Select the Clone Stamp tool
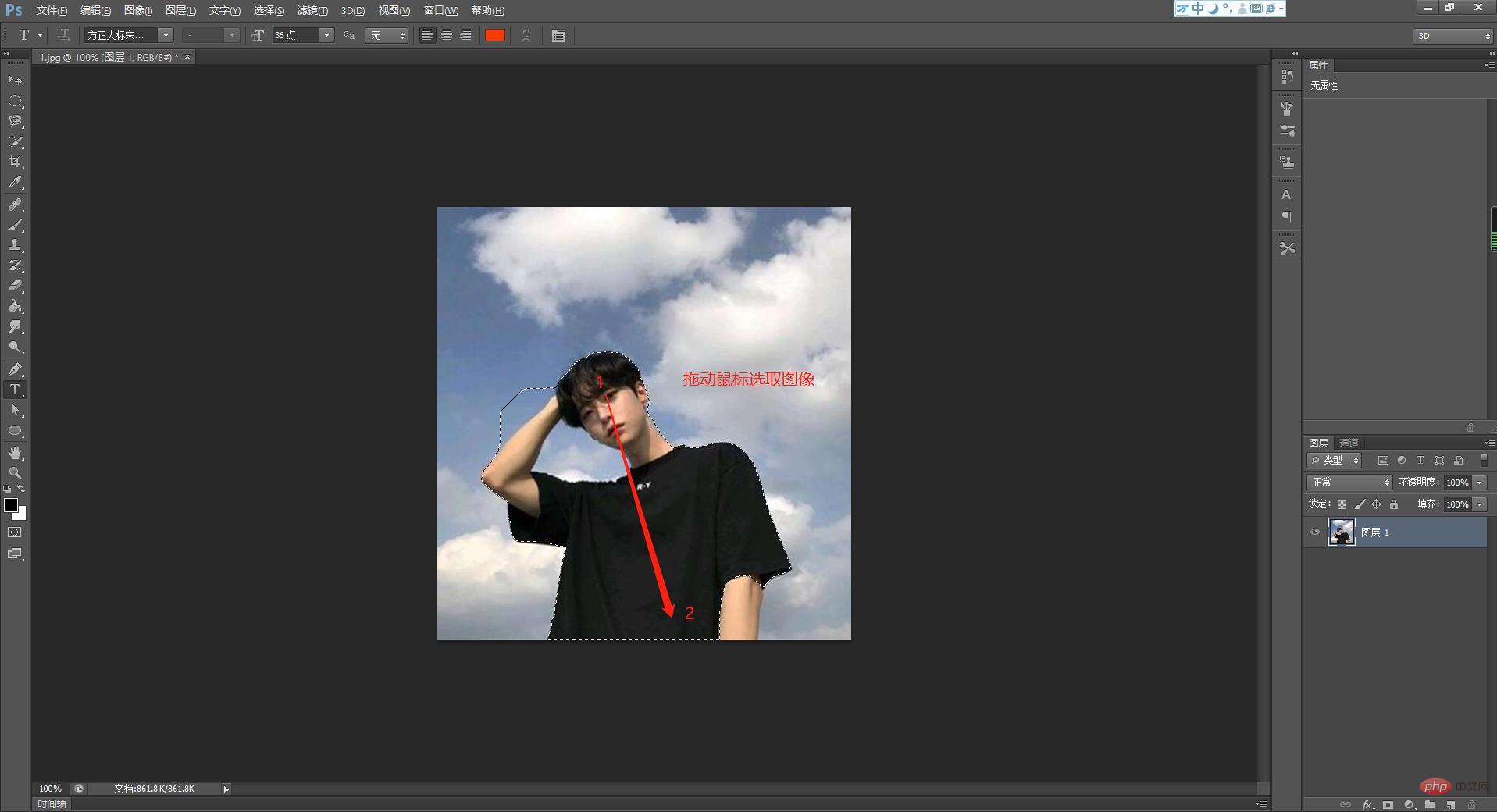 [x=15, y=245]
